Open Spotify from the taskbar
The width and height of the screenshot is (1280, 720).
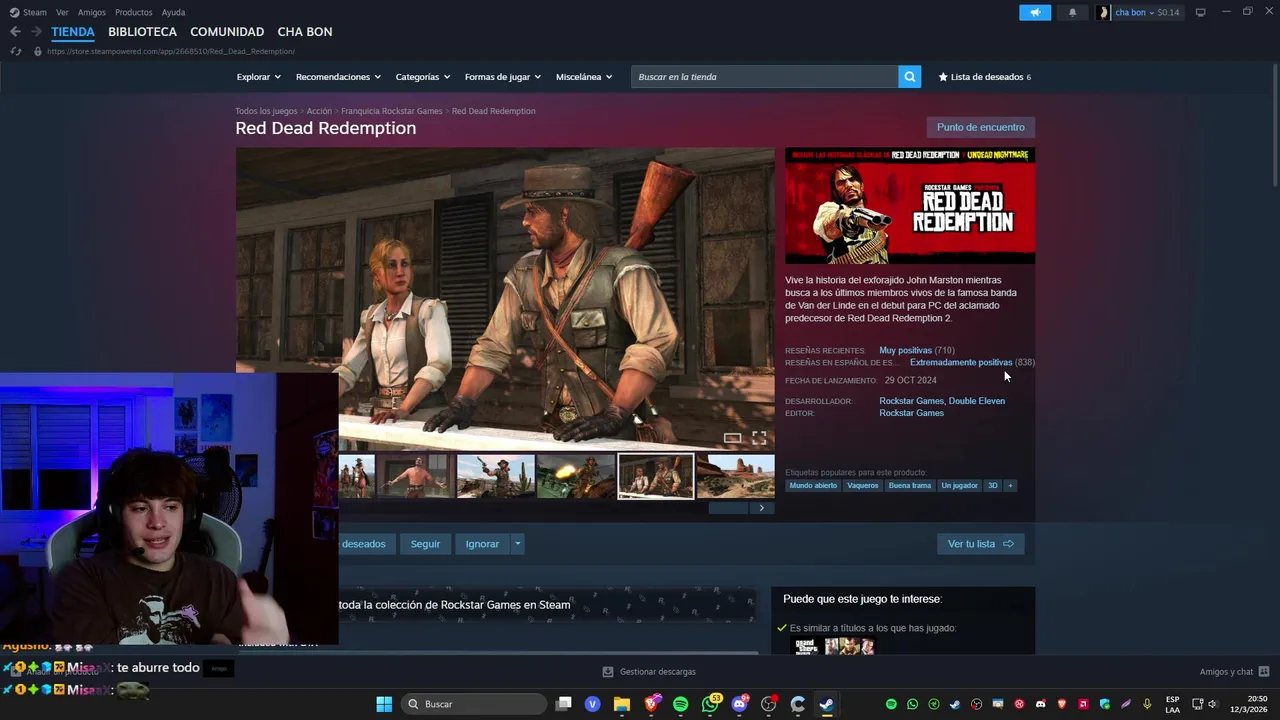coord(681,704)
